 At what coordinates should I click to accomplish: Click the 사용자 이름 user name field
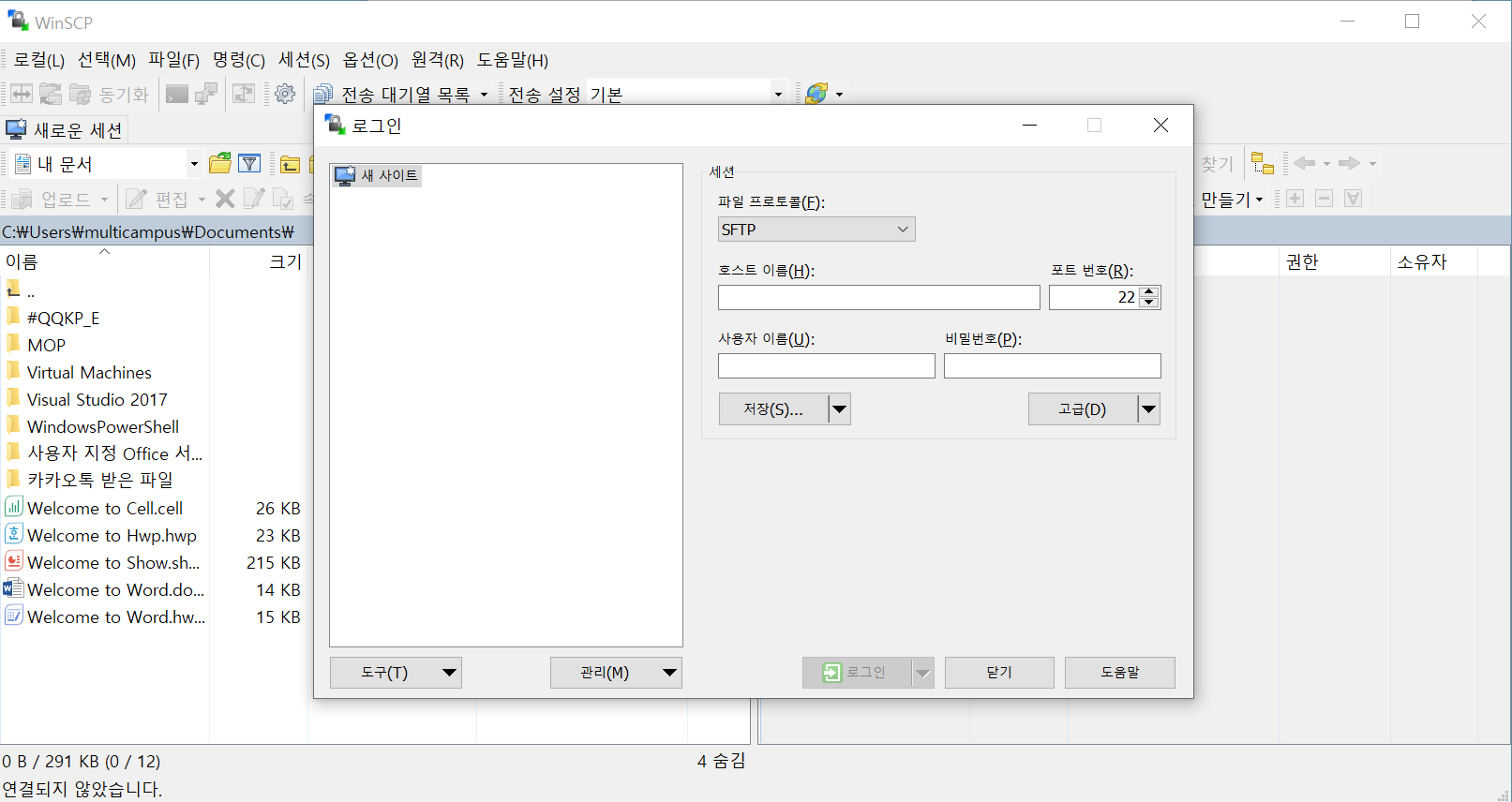point(827,366)
